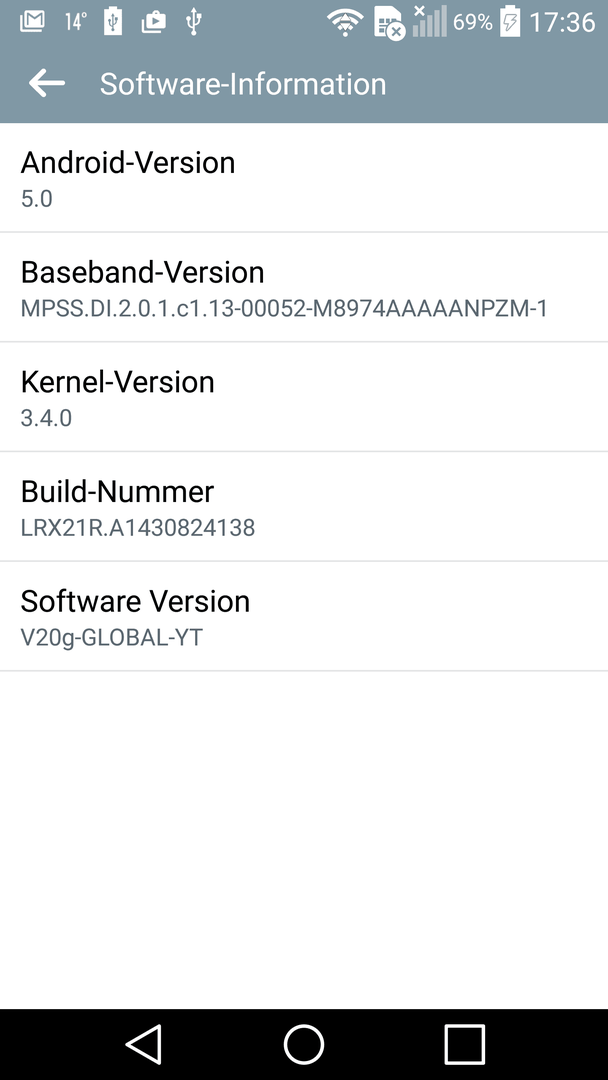Tap the back arrow in header
The image size is (608, 1080).
point(46,83)
